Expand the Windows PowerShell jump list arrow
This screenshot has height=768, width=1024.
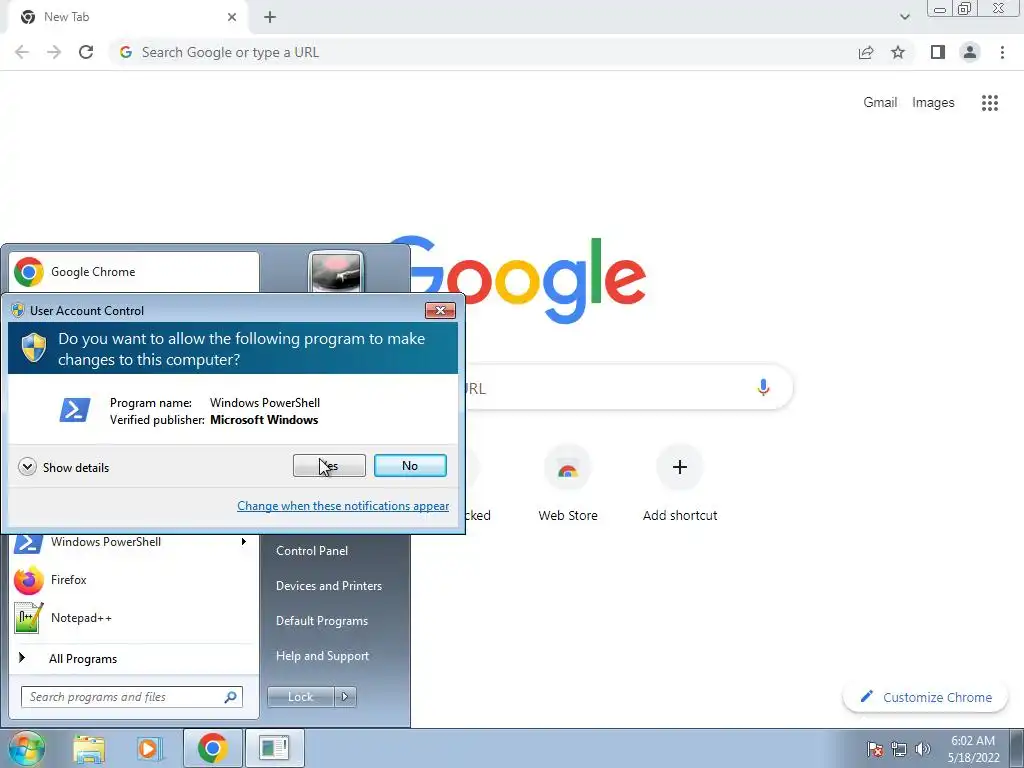pos(244,541)
